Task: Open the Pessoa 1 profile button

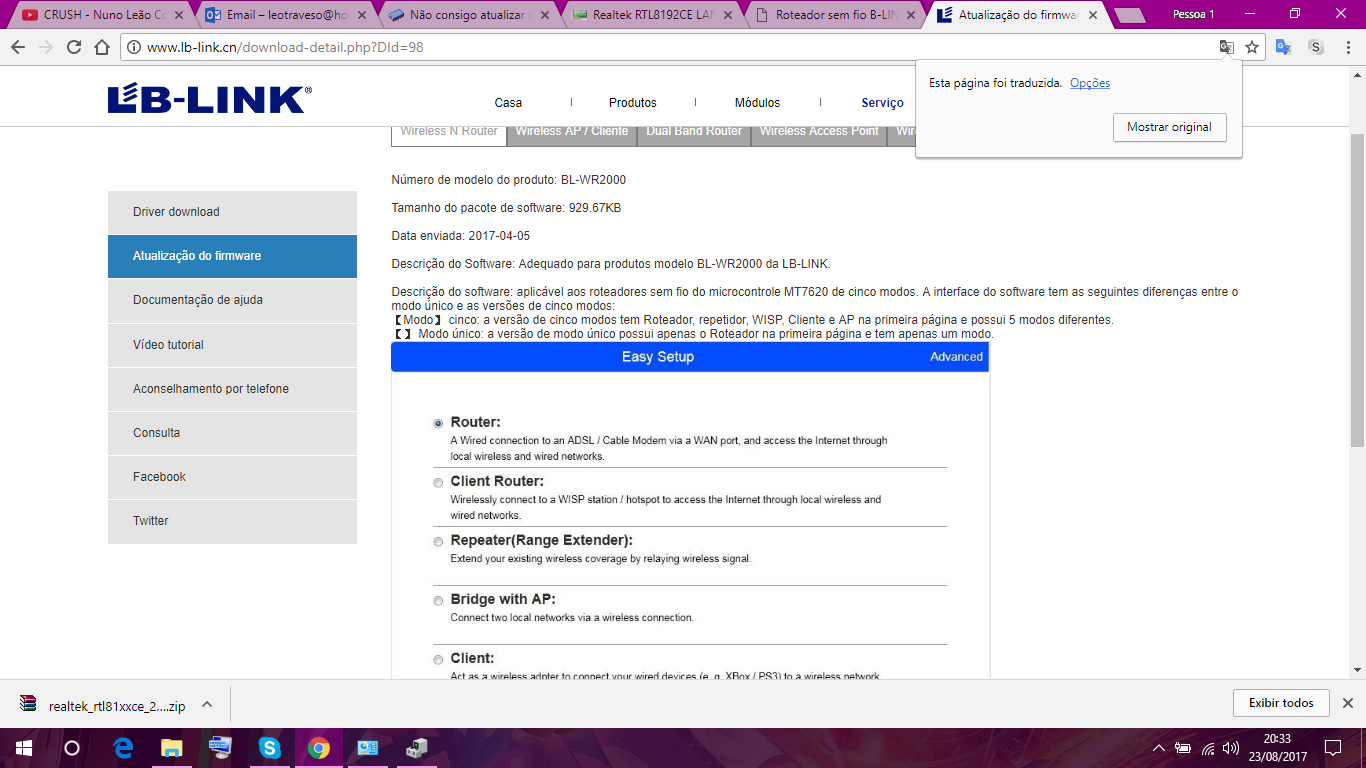Action: [1194, 14]
